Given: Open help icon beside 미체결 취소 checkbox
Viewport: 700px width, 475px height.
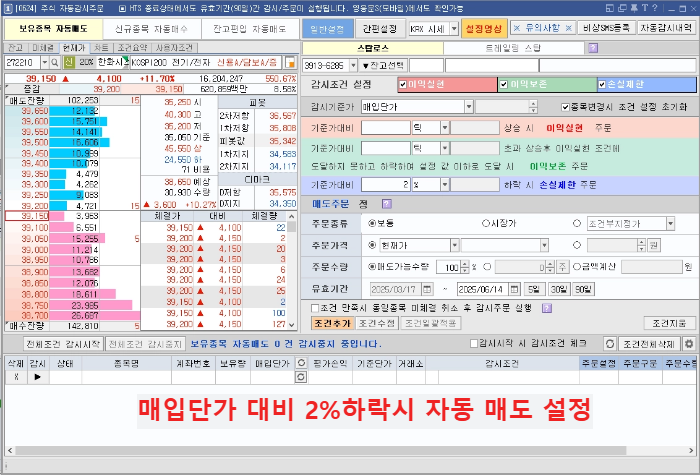Looking at the screenshot, I should pos(546,308).
